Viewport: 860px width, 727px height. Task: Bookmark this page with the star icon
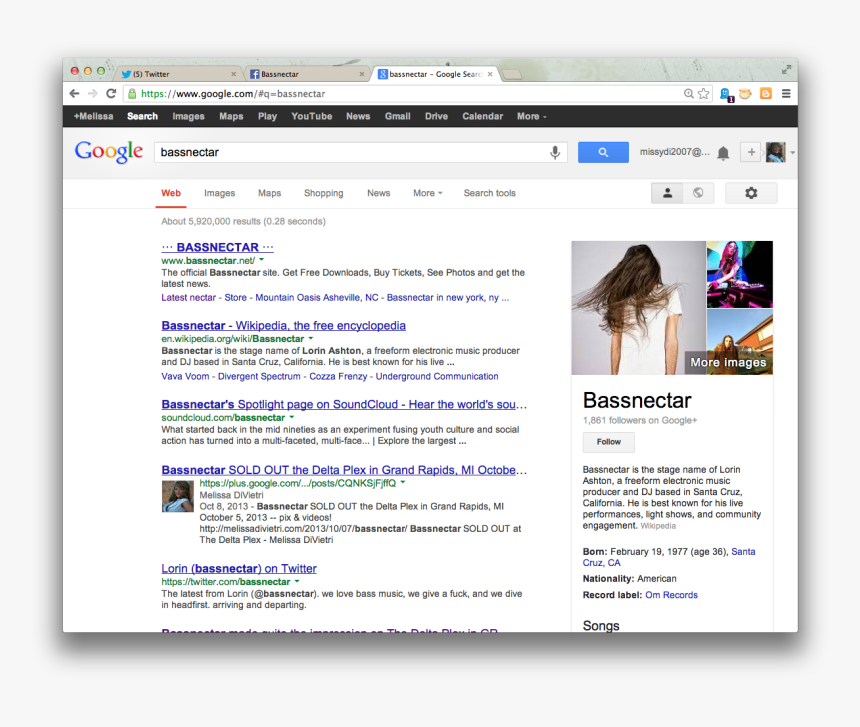704,94
